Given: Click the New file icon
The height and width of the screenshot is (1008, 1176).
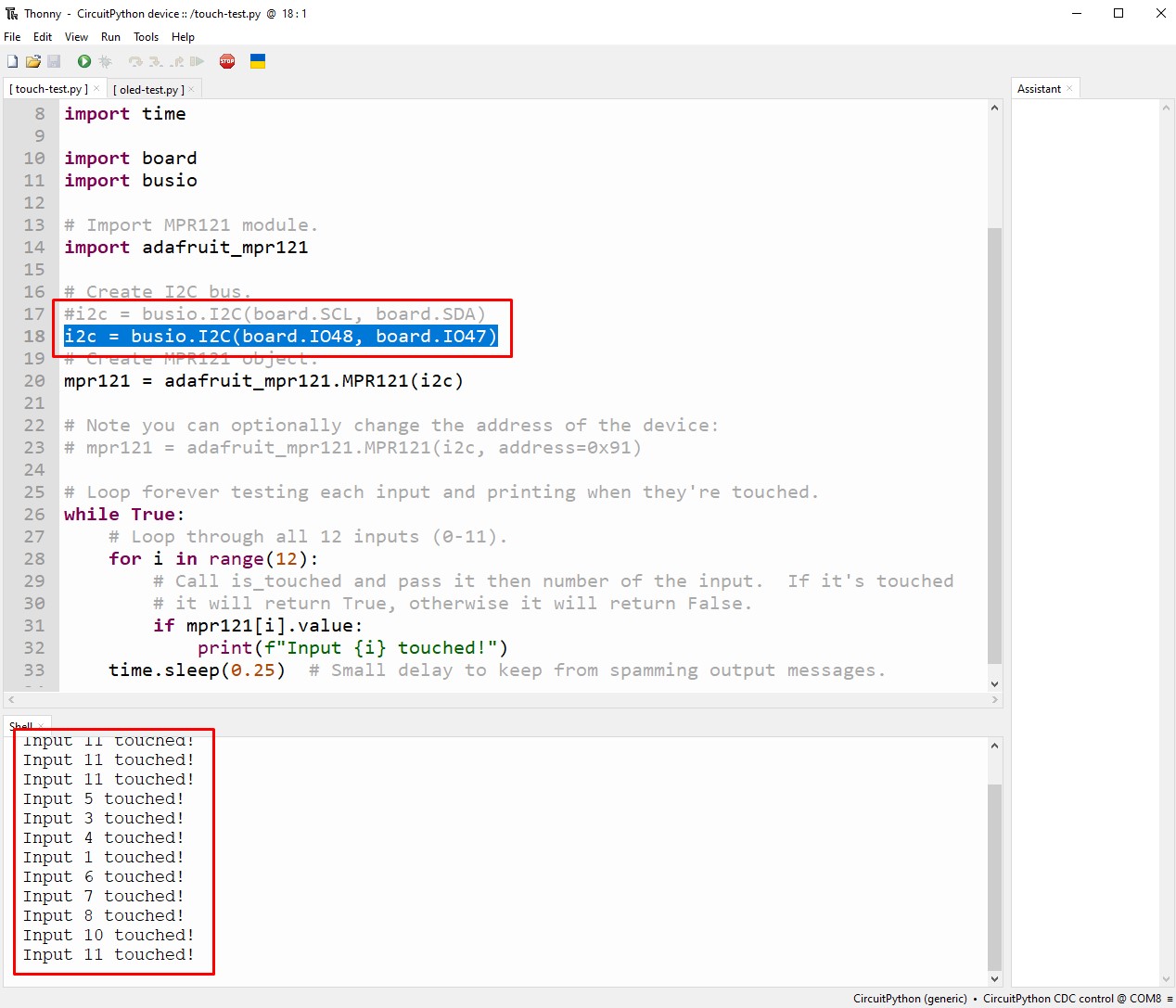Looking at the screenshot, I should [x=13, y=61].
